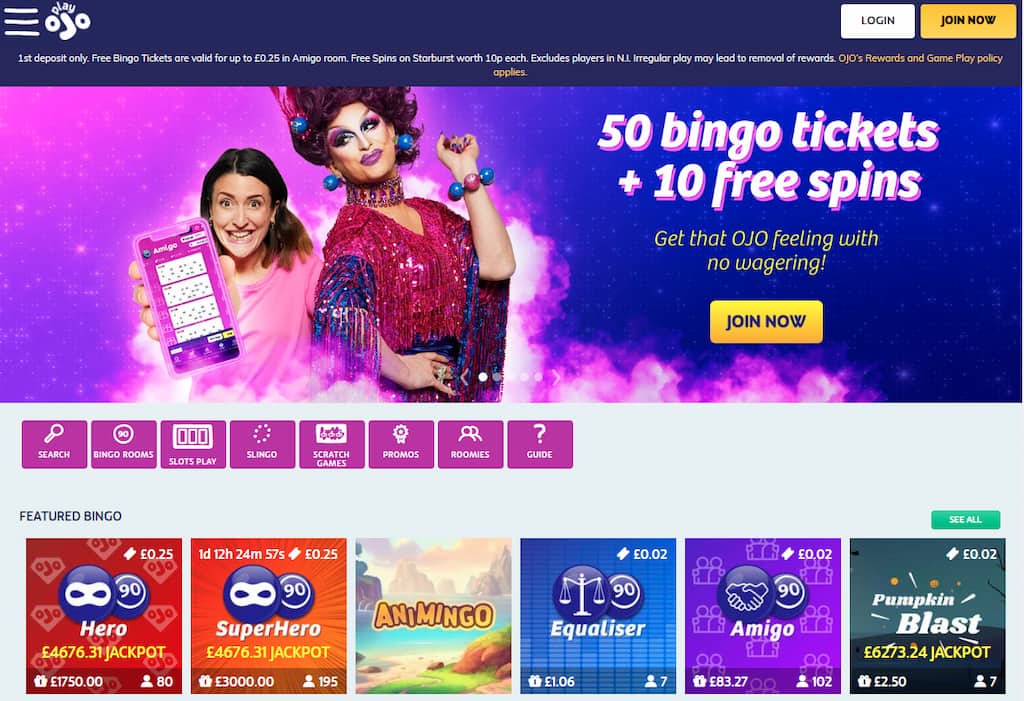The height and width of the screenshot is (701, 1024).
Task: Select the Slots Play tile
Action: 193,444
